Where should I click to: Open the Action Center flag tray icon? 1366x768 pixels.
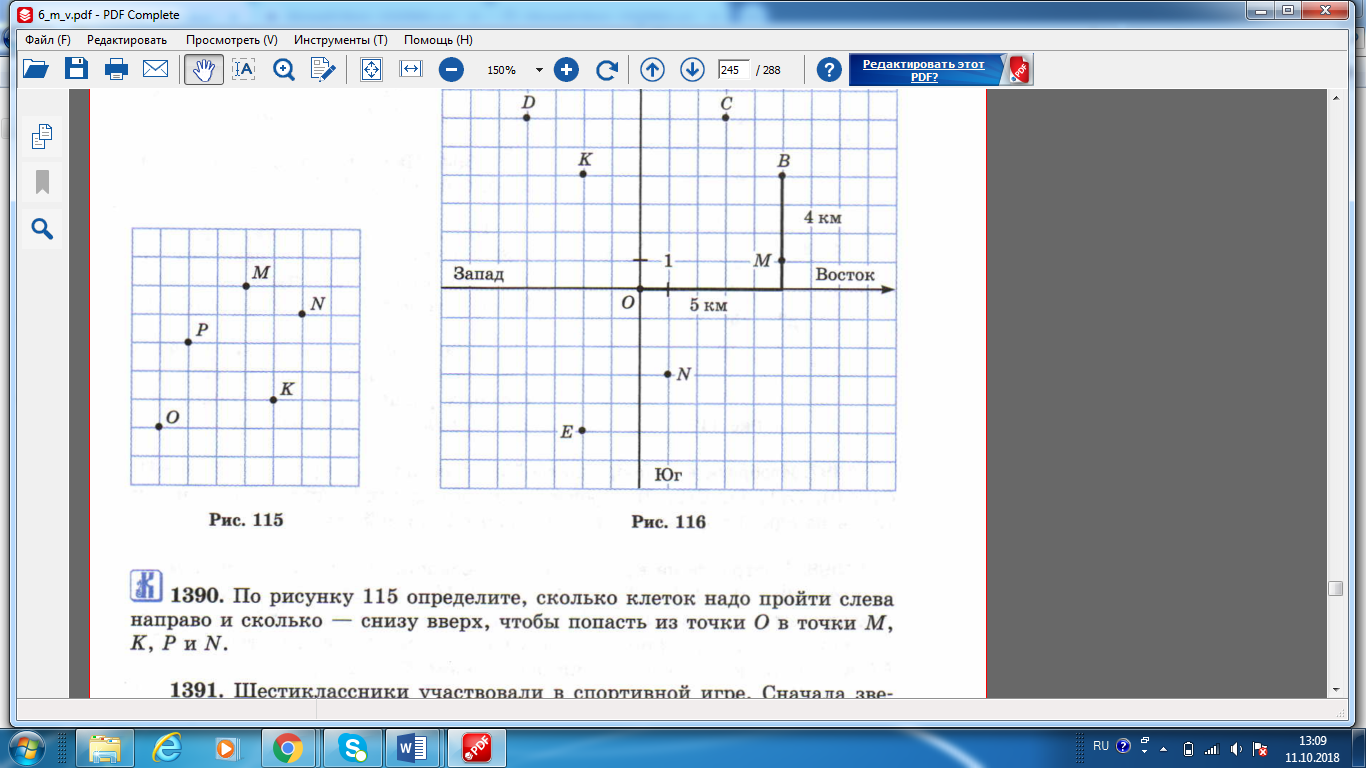(x=1260, y=748)
